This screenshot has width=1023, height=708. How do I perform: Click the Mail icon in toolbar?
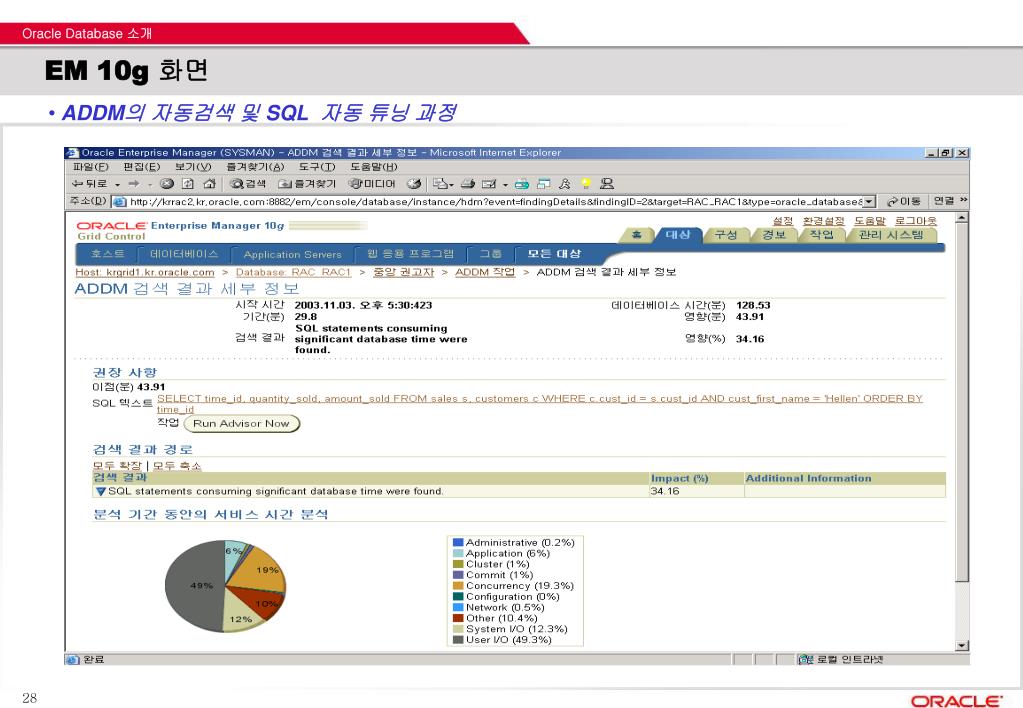click(440, 184)
